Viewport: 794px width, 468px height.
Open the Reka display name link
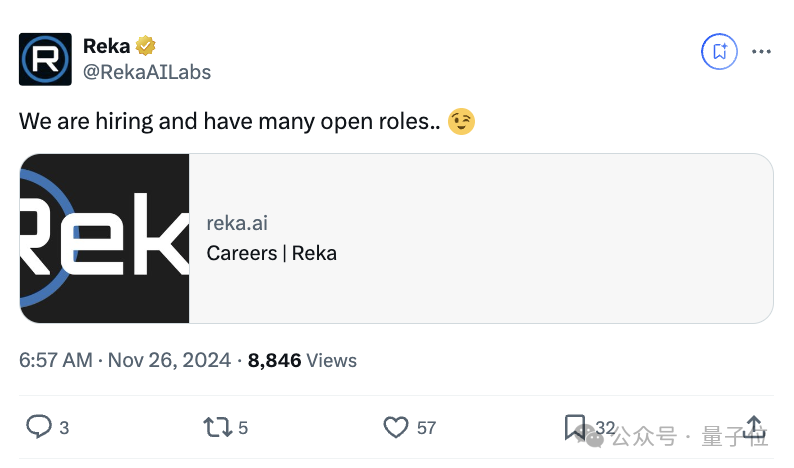(106, 46)
